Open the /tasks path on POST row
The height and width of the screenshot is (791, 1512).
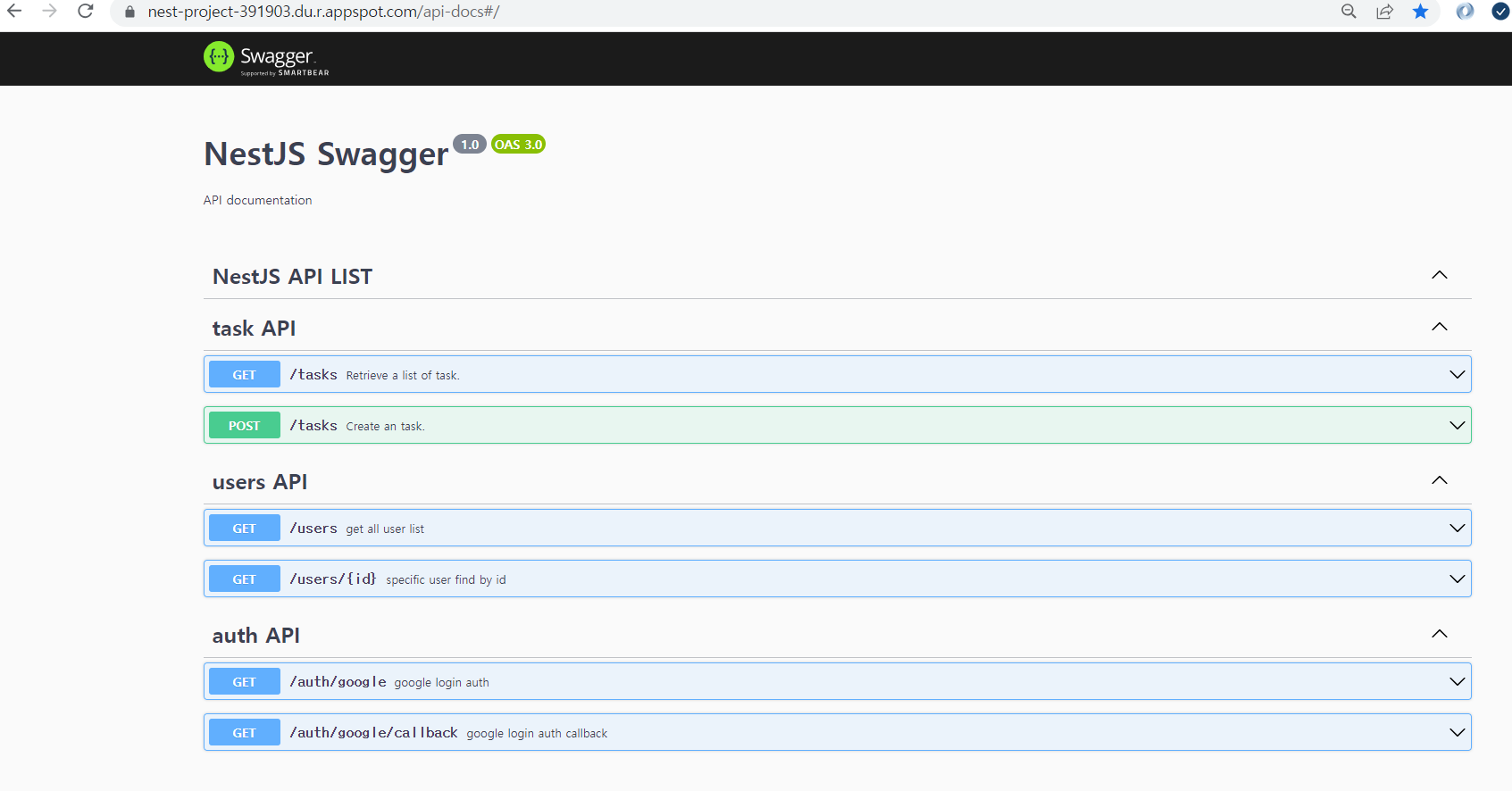pyautogui.click(x=313, y=426)
